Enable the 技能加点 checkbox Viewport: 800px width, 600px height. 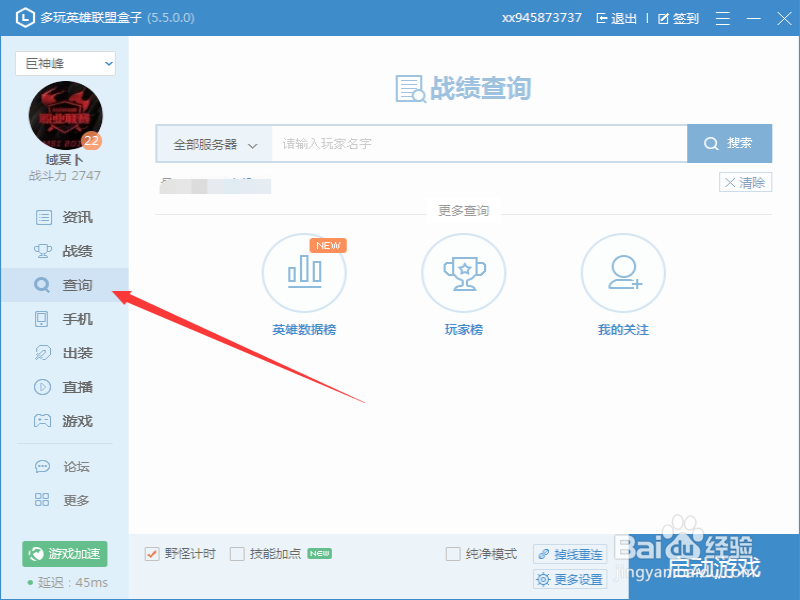point(237,554)
